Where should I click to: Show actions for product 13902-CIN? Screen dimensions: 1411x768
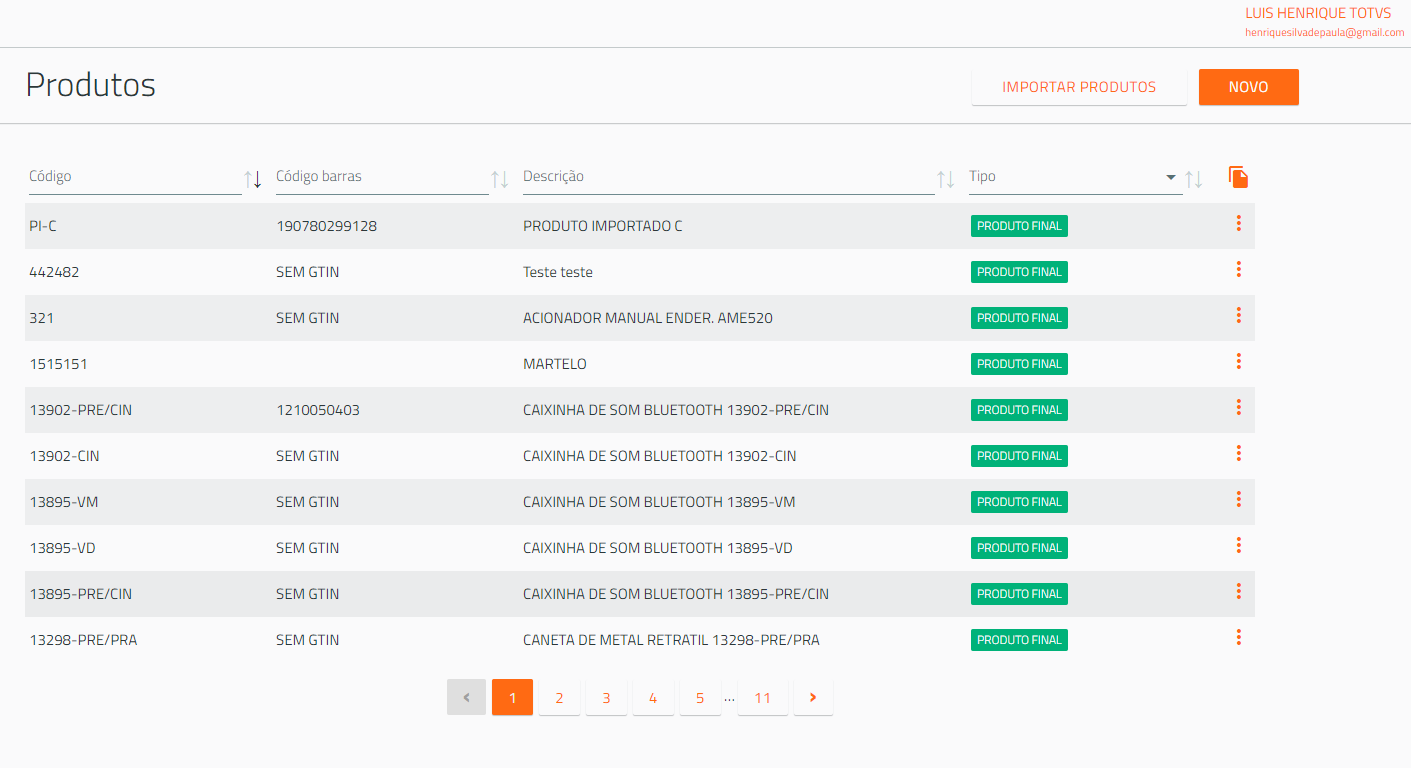(1238, 453)
